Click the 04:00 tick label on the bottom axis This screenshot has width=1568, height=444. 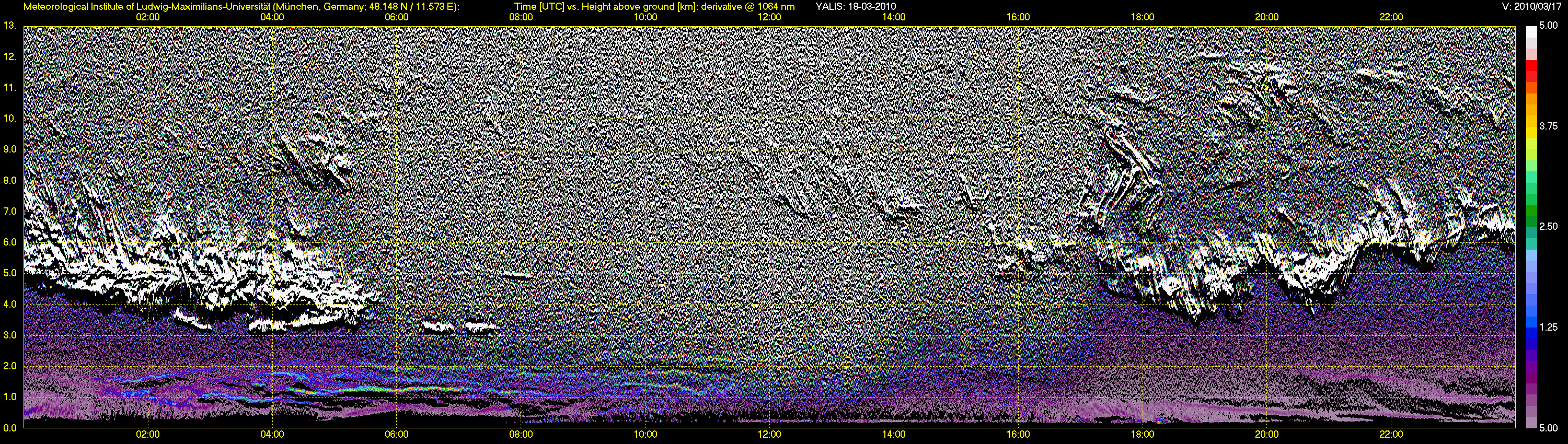click(272, 434)
